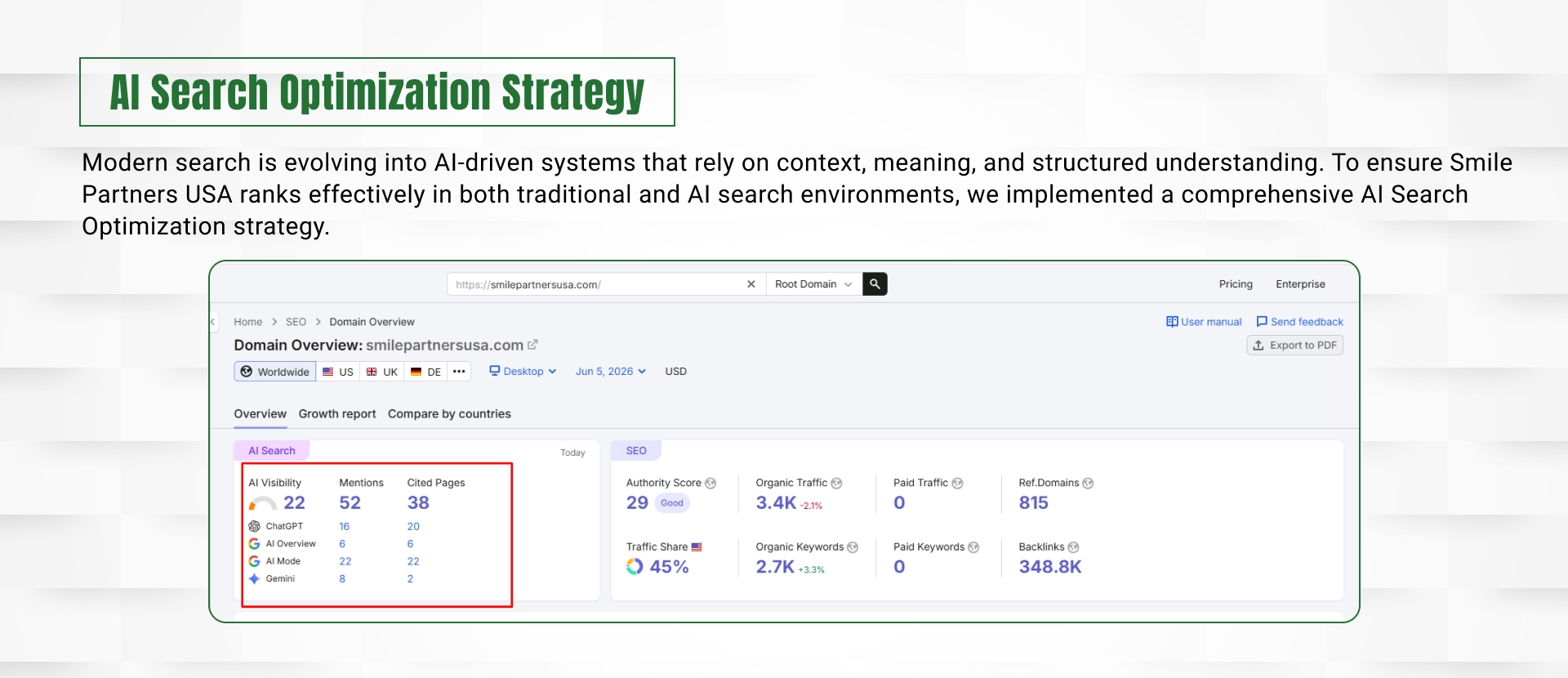Click the Traffic Share value 45%

tap(669, 567)
